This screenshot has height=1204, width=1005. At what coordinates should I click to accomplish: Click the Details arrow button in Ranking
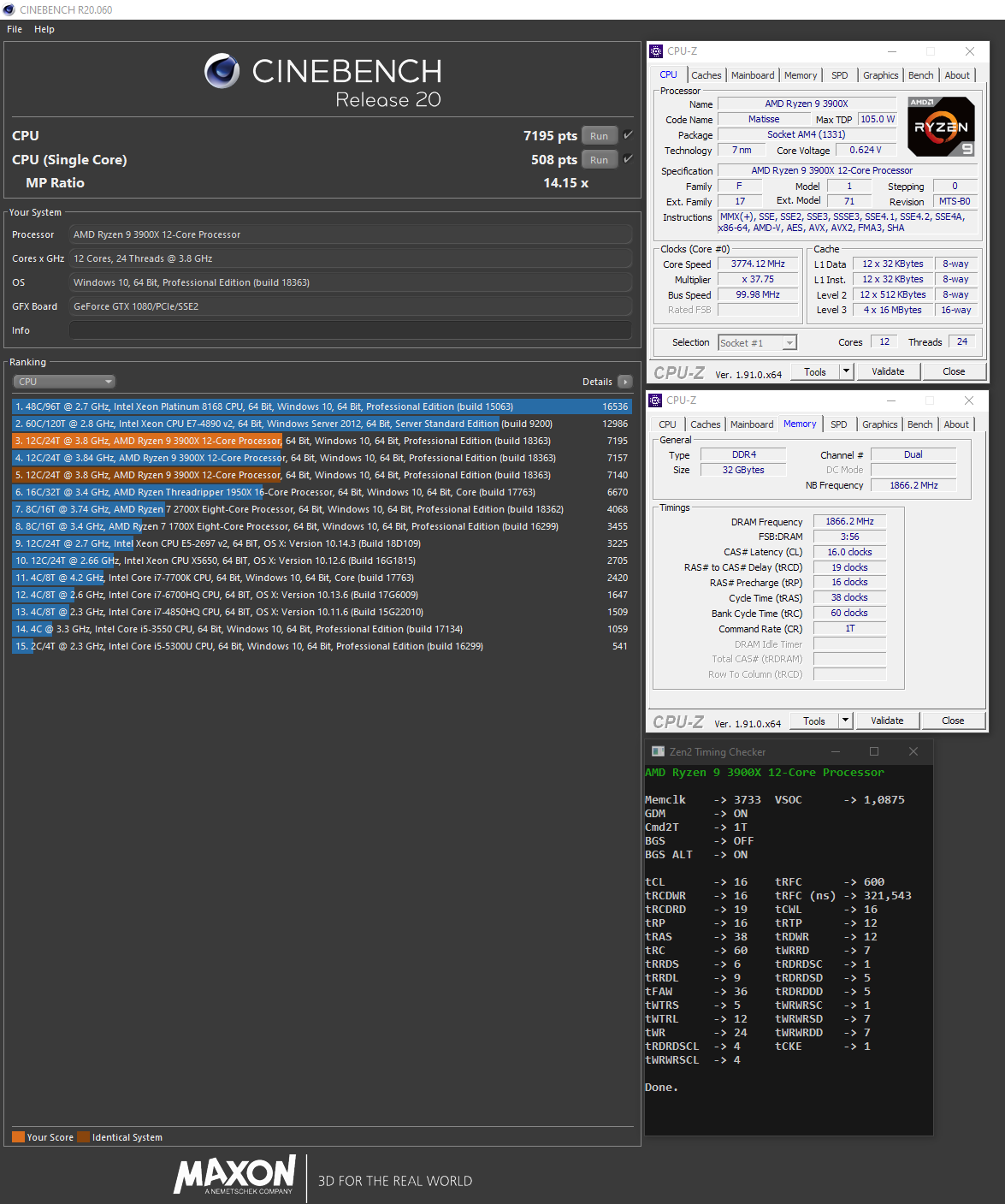point(625,382)
